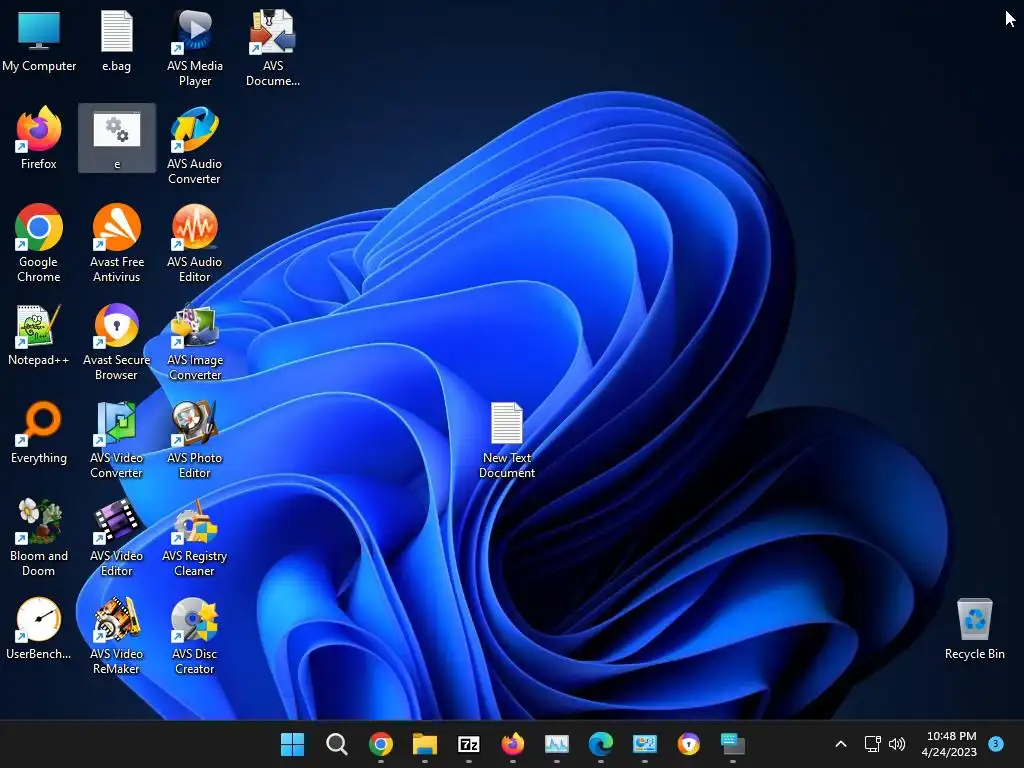The width and height of the screenshot is (1024, 768).
Task: Select the Avast Secure Browser shortcut
Action: (117, 342)
